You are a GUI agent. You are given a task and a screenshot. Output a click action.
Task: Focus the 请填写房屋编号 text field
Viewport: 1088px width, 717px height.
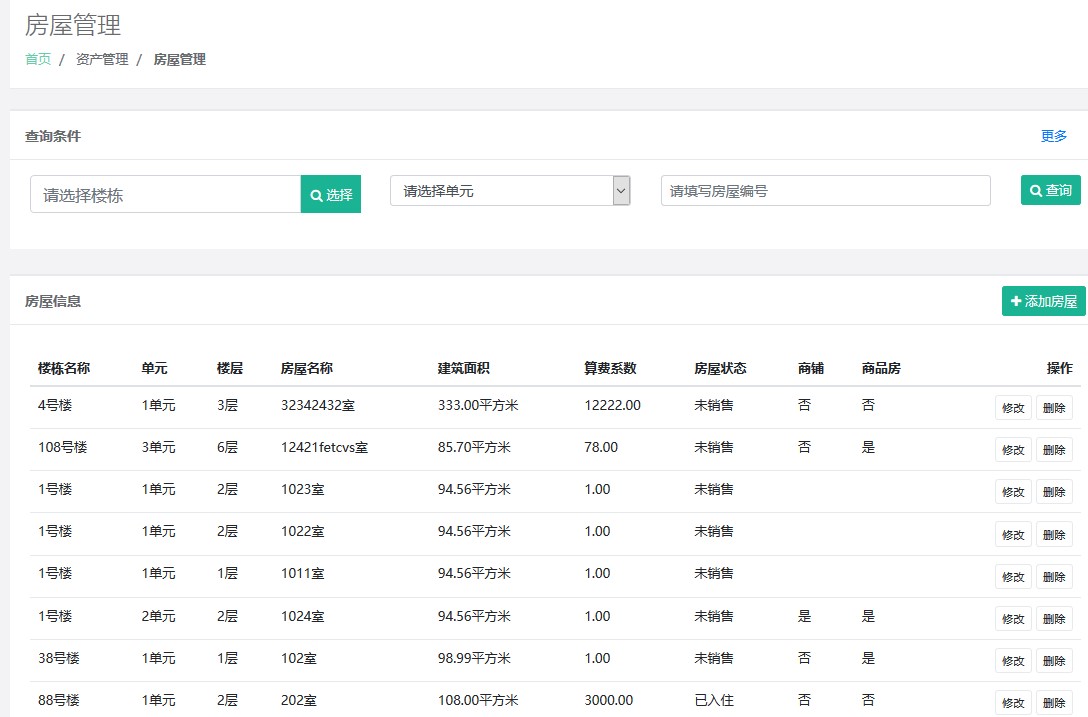[825, 191]
